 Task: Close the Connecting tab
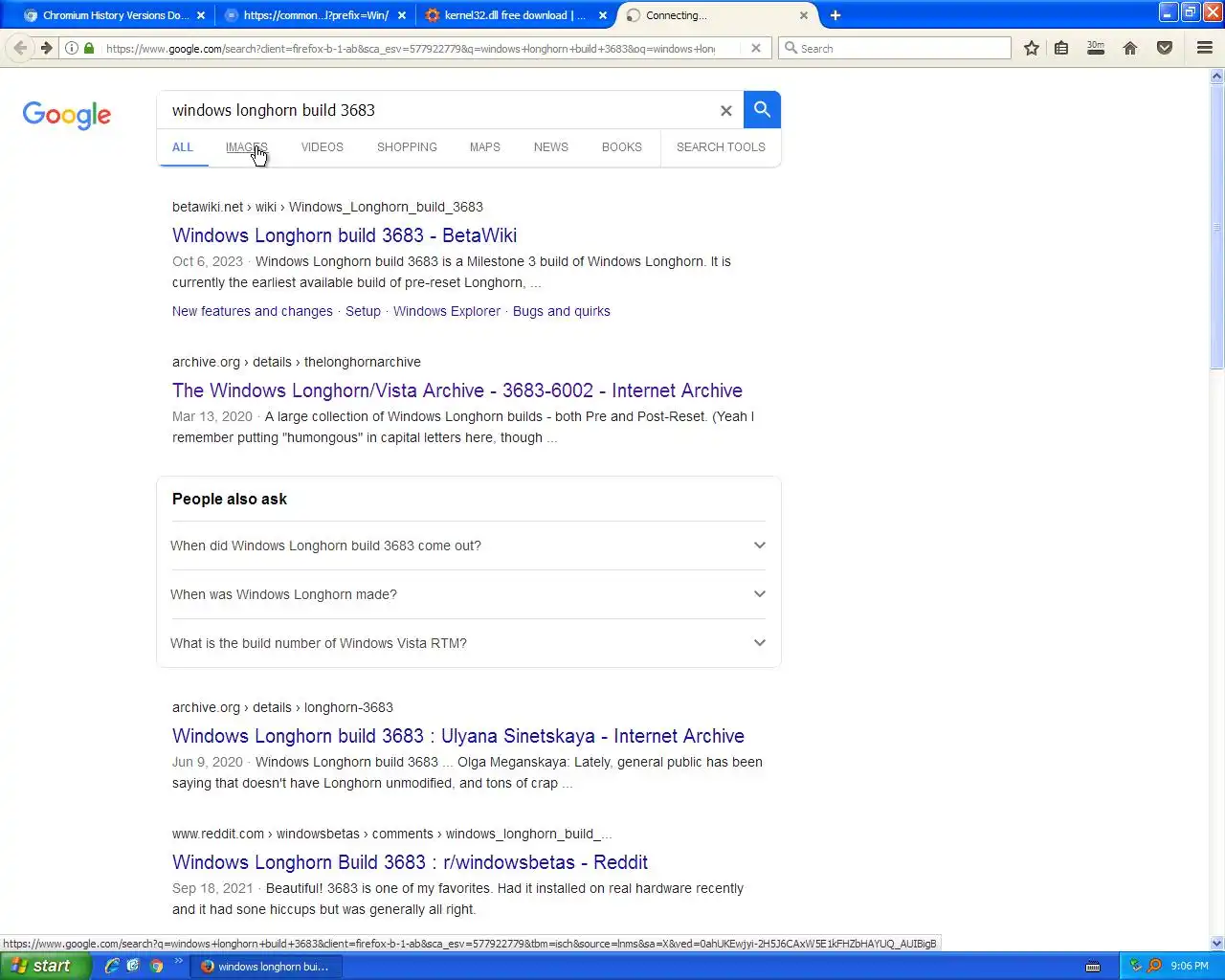(804, 15)
